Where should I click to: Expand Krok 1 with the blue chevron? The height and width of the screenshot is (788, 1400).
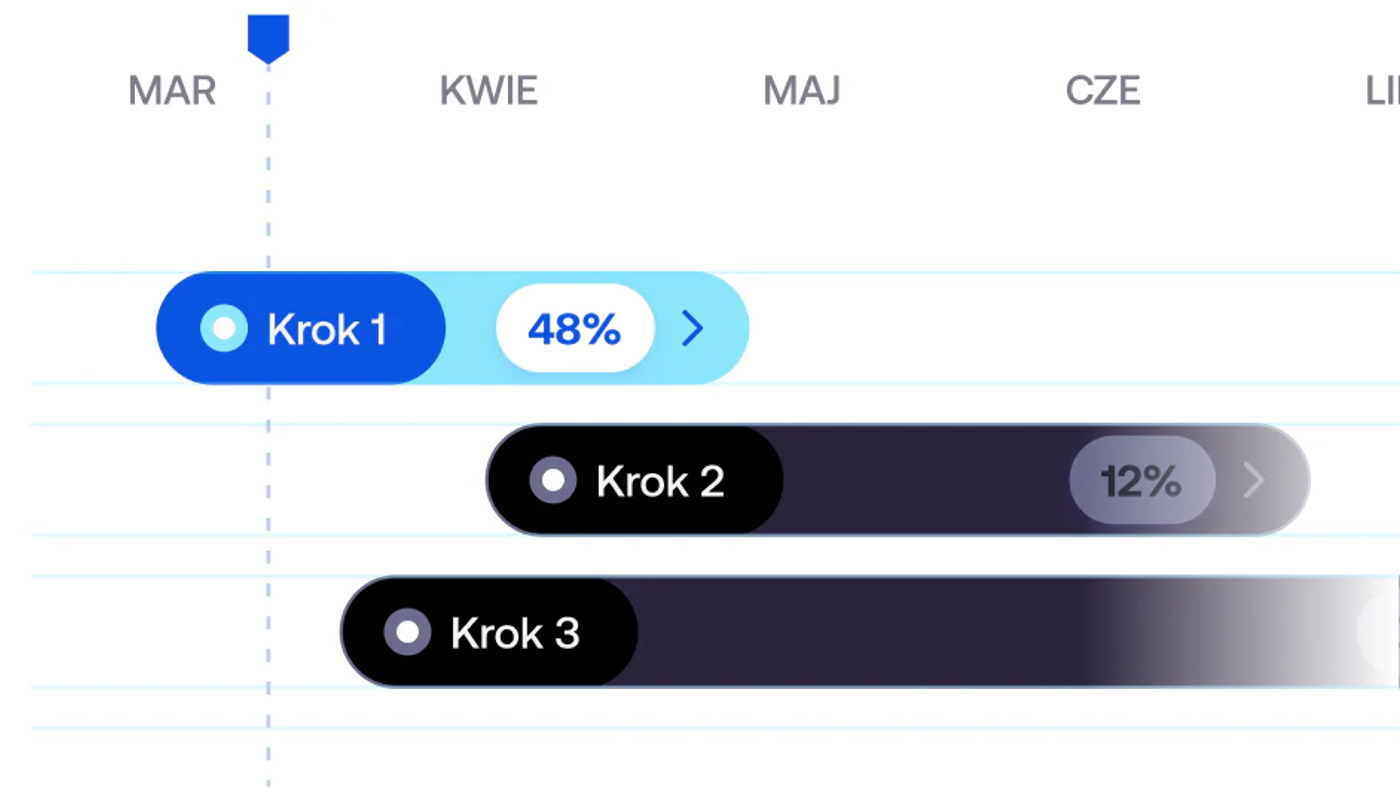pos(693,328)
